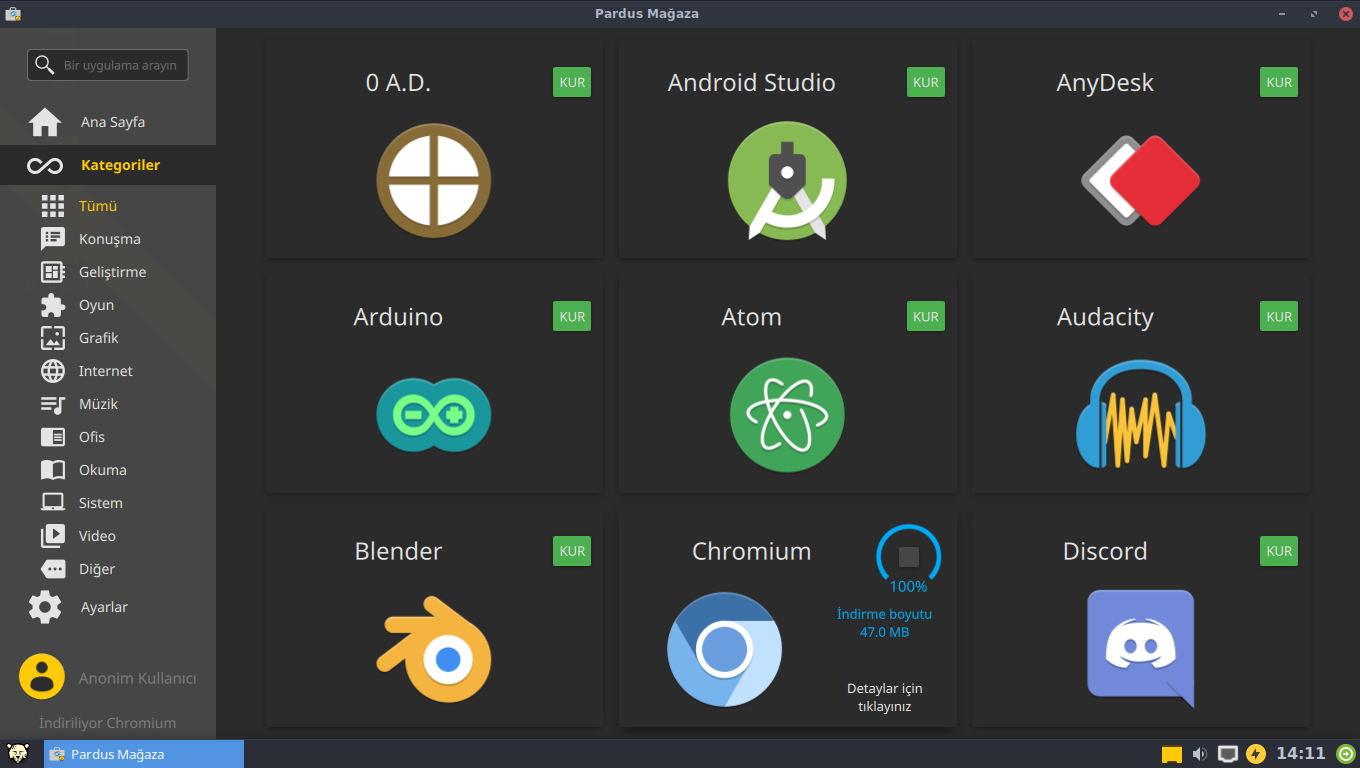Screen dimensions: 1360x768
Task: Open the Konuşma category label
Action: click(110, 239)
